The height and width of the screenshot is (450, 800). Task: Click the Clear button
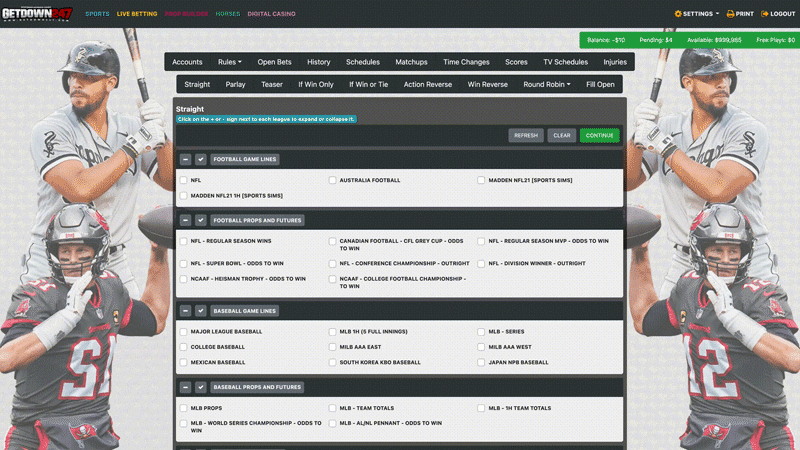pos(562,135)
